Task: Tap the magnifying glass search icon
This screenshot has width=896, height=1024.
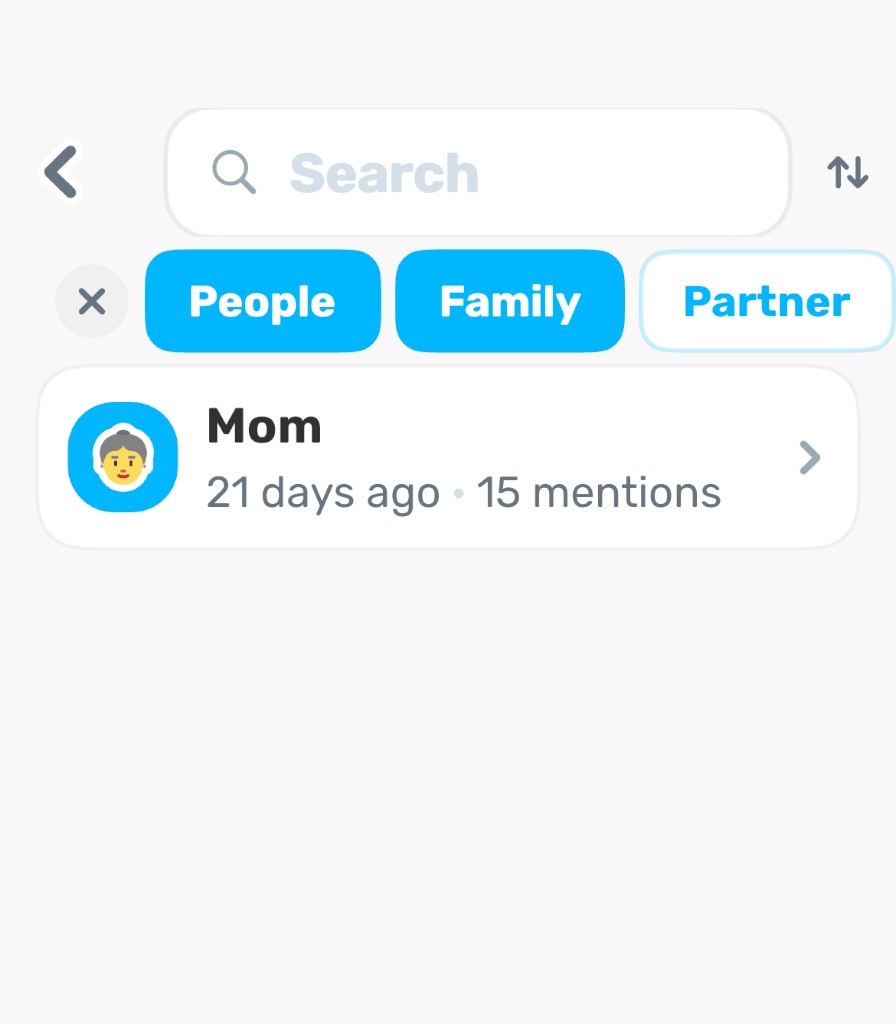Action: click(233, 172)
